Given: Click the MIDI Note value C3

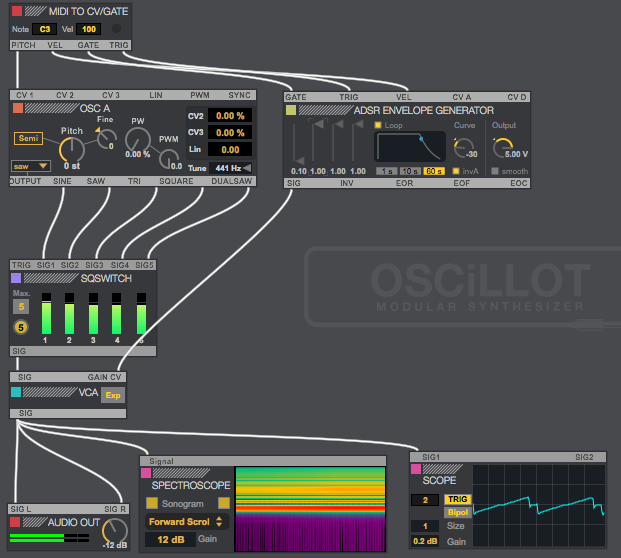Looking at the screenshot, I should coord(44,29).
